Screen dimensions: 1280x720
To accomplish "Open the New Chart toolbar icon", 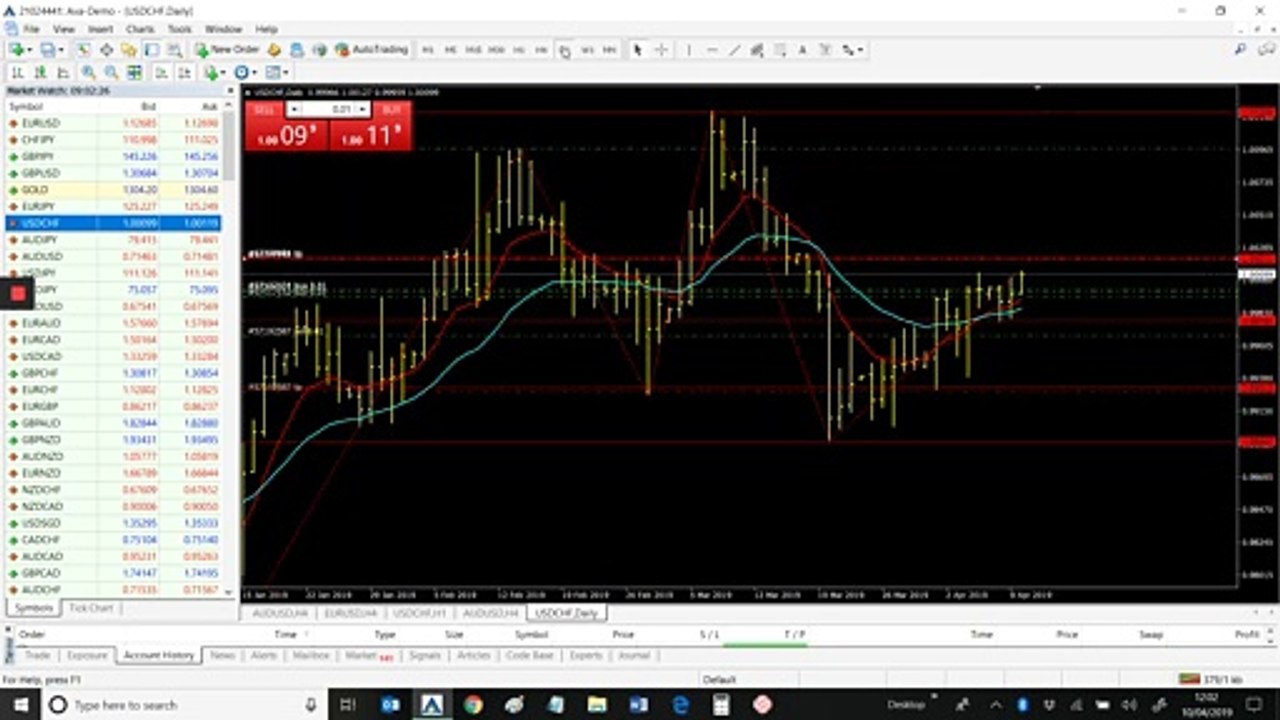I will [17, 49].
